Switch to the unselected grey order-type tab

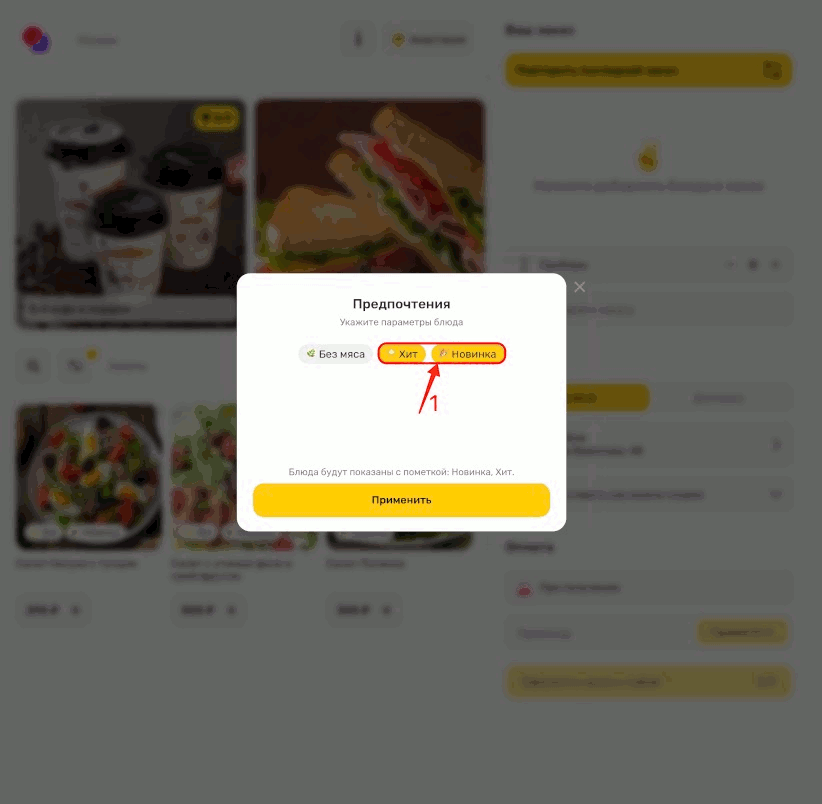(x=718, y=398)
